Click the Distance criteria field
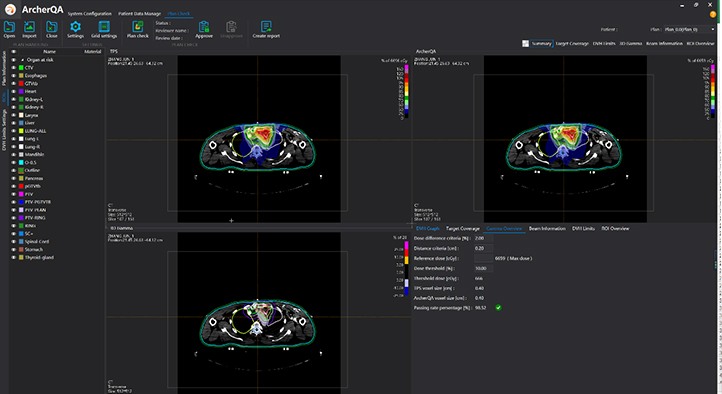Screen dimensions: 722x394 pos(483,248)
